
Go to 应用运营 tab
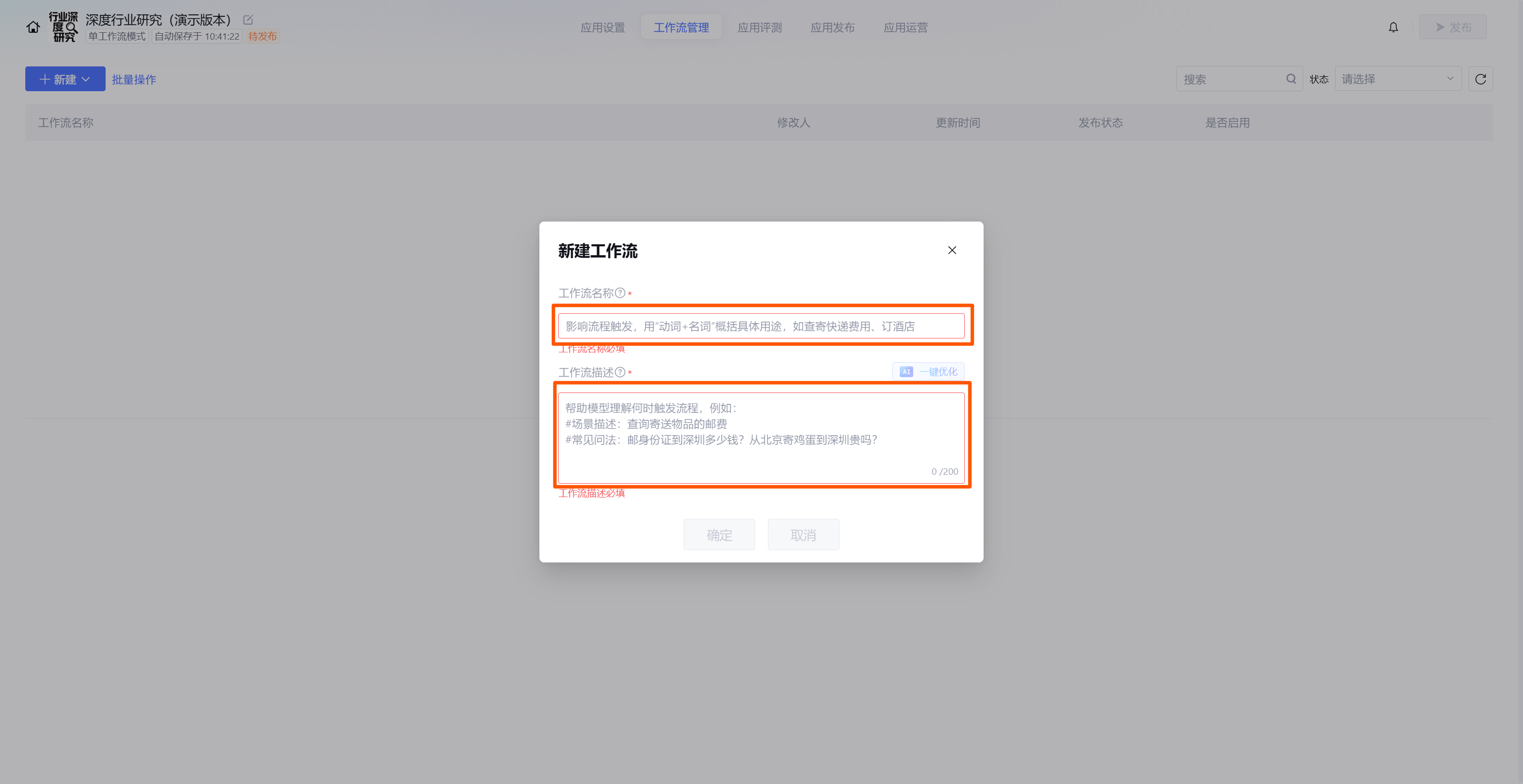pos(905,28)
